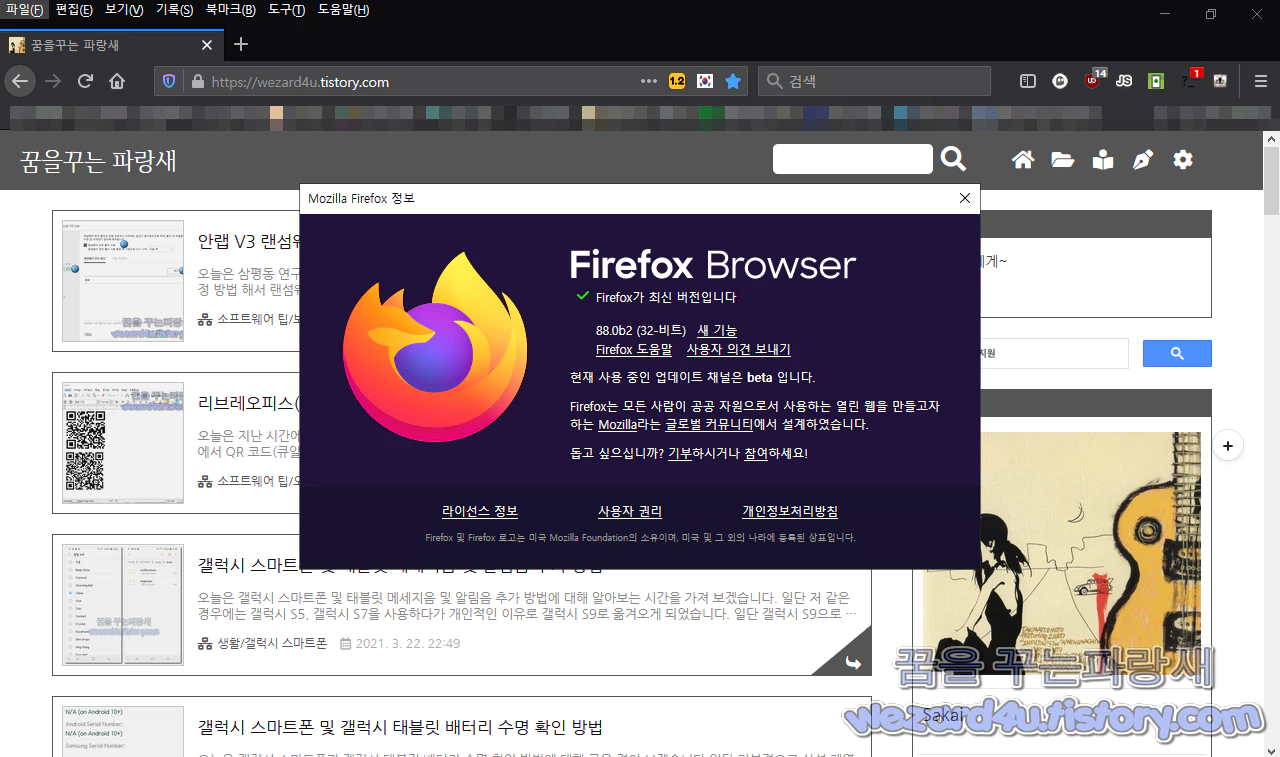Open the 북마크 menu
The image size is (1280, 757).
tap(230, 10)
